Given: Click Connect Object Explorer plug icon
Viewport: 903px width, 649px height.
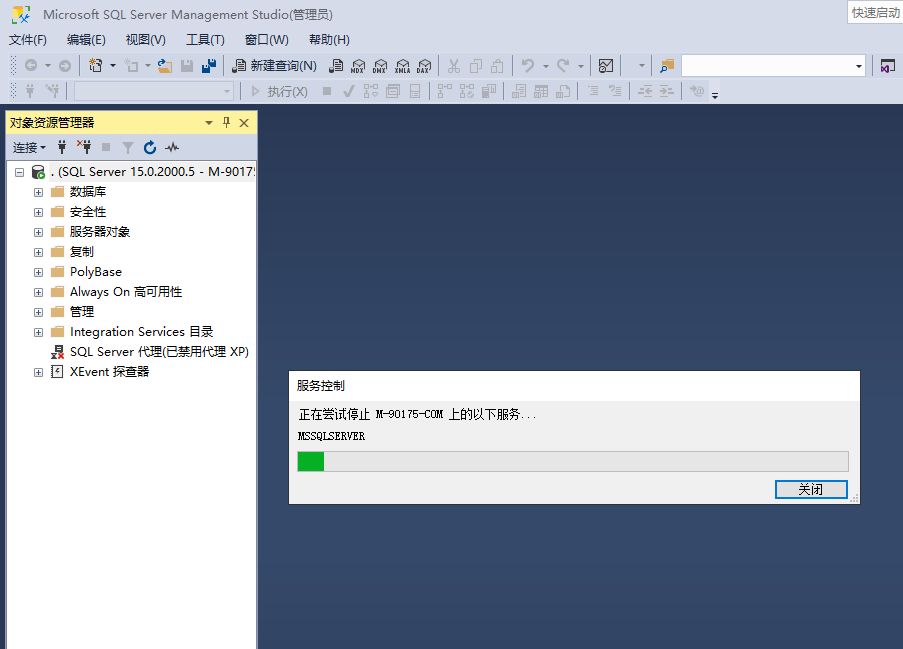Looking at the screenshot, I should point(62,147).
